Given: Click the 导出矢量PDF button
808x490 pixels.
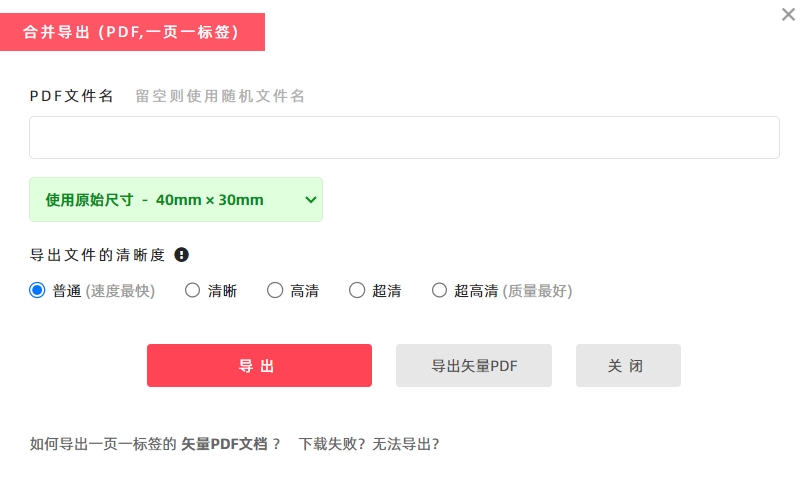Looking at the screenshot, I should 474,365.
